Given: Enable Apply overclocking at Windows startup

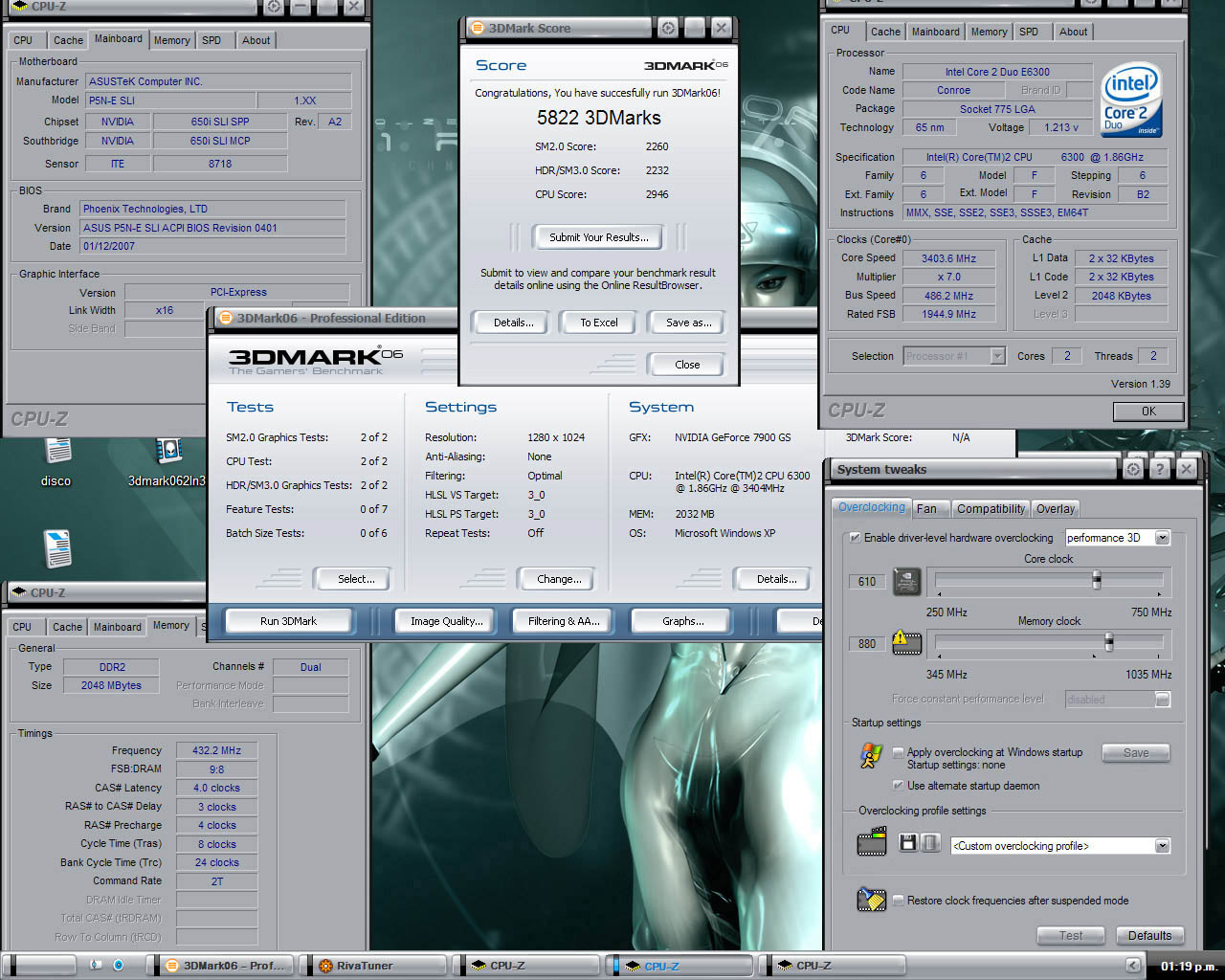Looking at the screenshot, I should tap(898, 752).
